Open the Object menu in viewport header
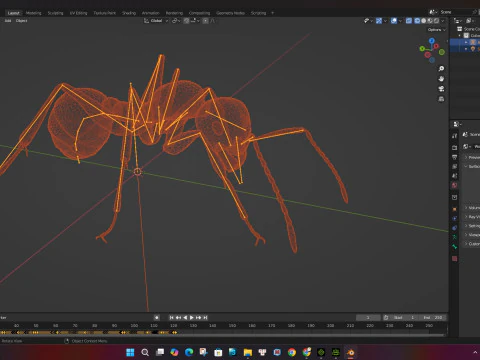 [x=22, y=21]
